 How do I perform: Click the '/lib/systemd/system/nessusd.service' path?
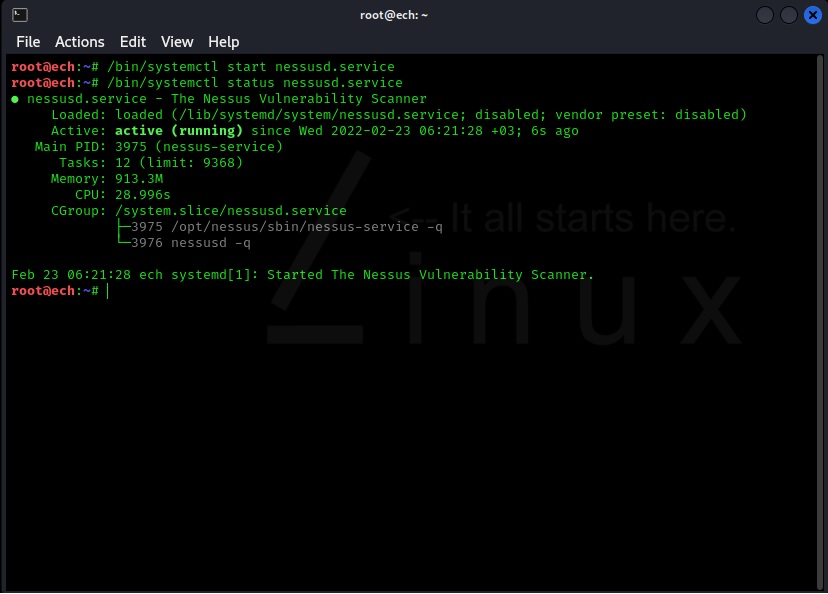pos(319,115)
